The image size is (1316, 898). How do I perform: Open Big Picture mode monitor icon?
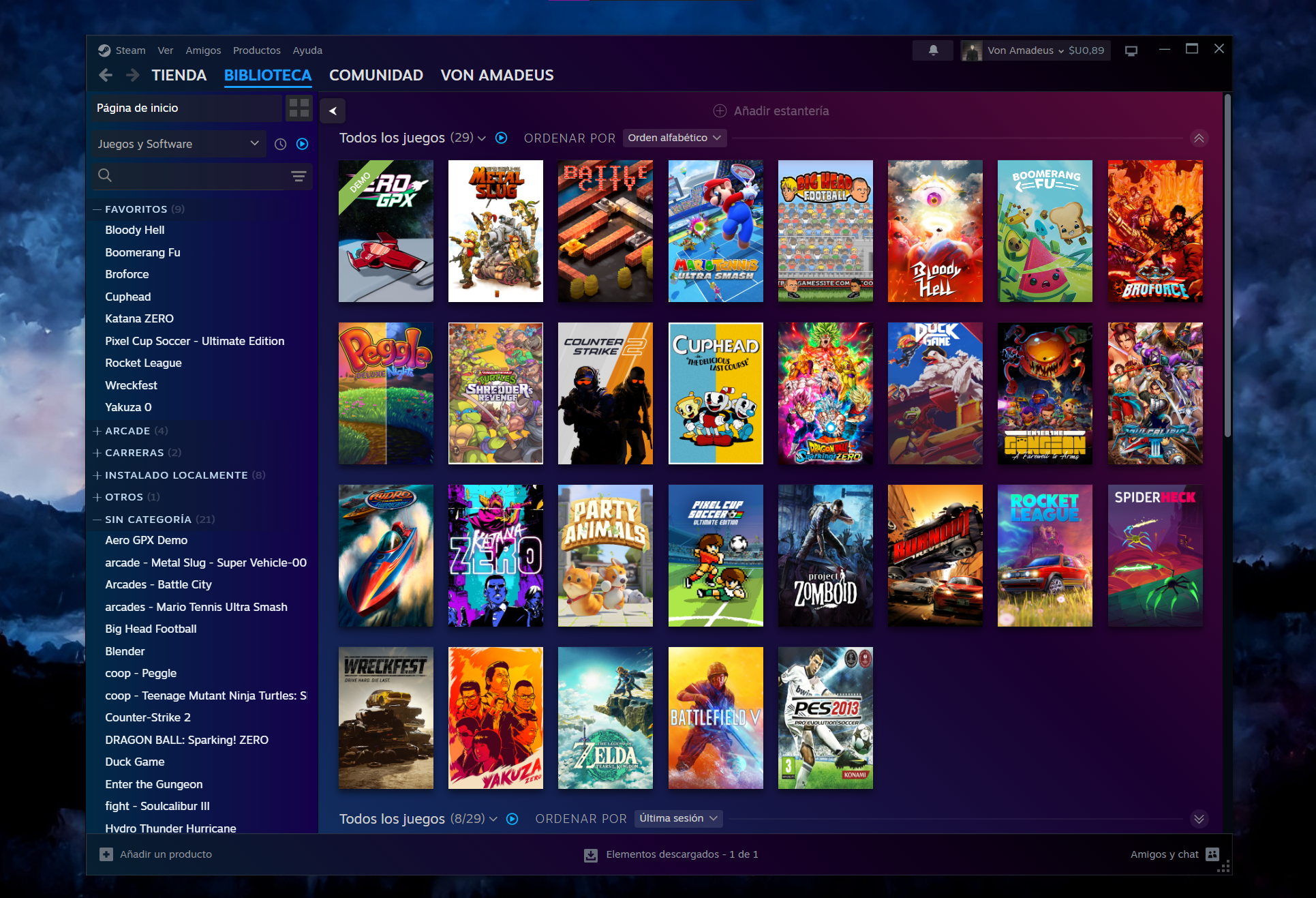point(1131,50)
